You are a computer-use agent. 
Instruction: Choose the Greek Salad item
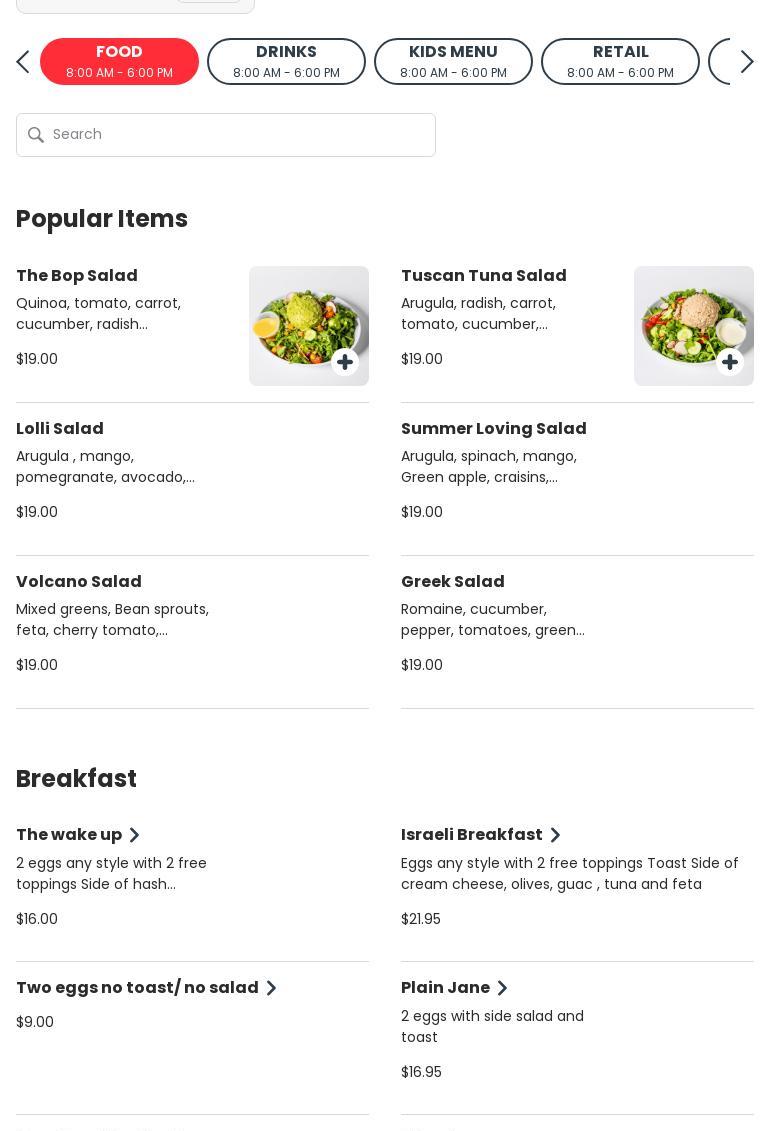coord(452,582)
